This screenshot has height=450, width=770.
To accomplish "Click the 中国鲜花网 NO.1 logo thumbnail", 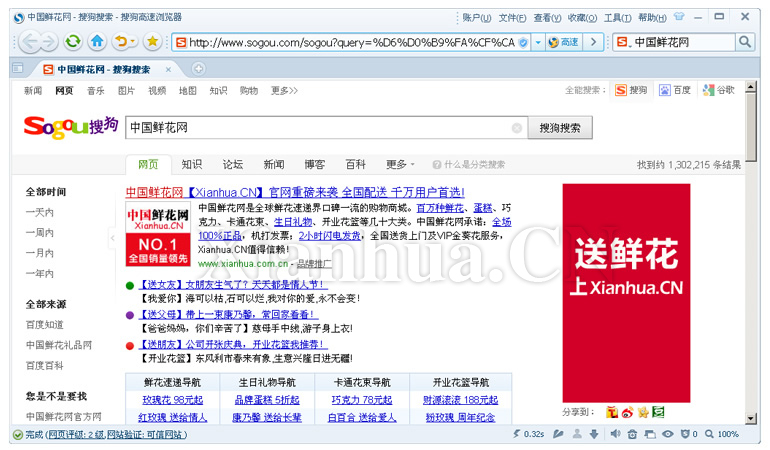I will (x=158, y=234).
